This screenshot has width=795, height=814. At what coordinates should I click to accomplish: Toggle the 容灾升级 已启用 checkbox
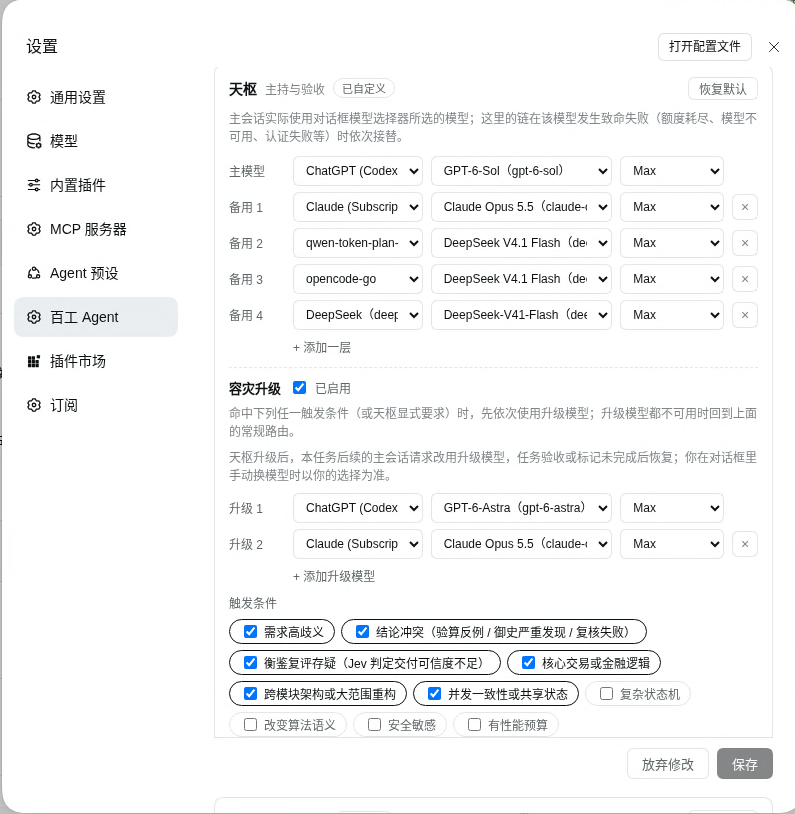tap(300, 388)
